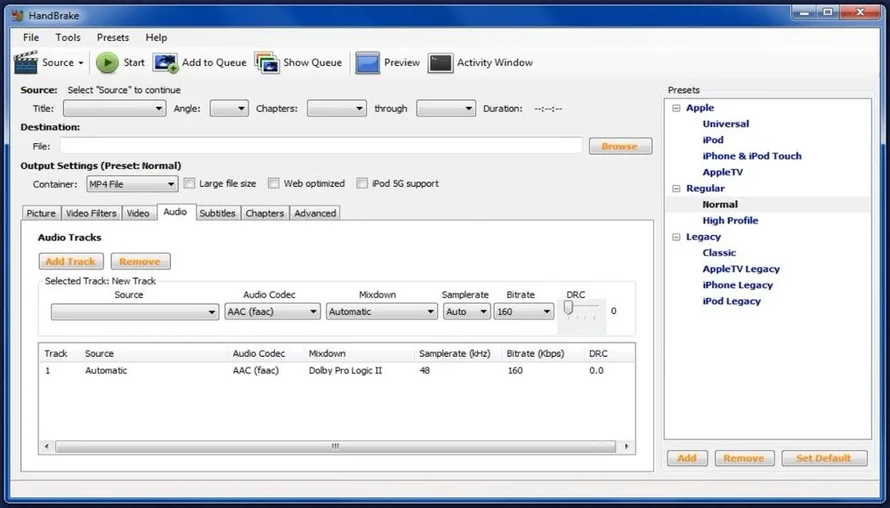Open the chapter end dropdown after 'through'
The image size is (890, 508).
pos(446,108)
